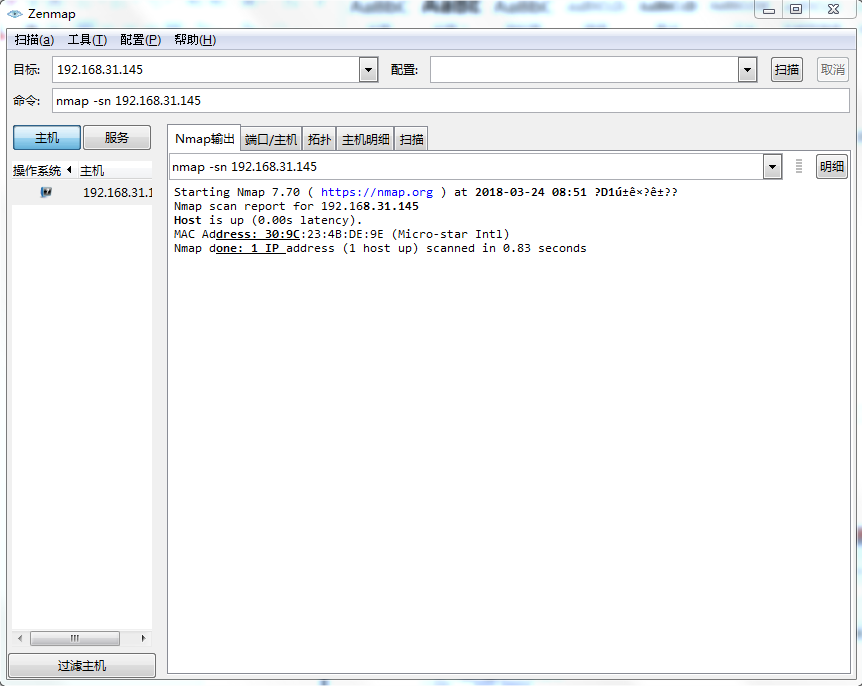Click the 扫描 scan button beside profile
Image resolution: width=862 pixels, height=686 pixels.
tap(787, 70)
